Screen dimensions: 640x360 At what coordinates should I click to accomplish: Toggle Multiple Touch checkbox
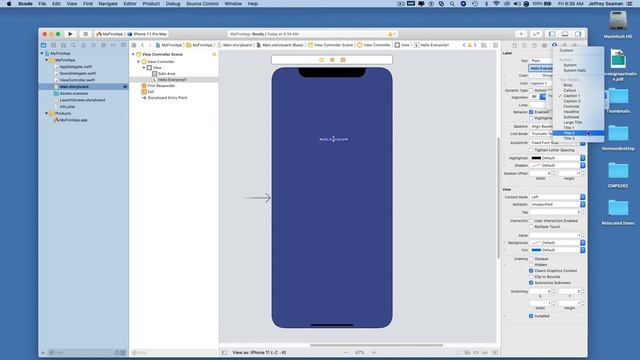pos(531,227)
